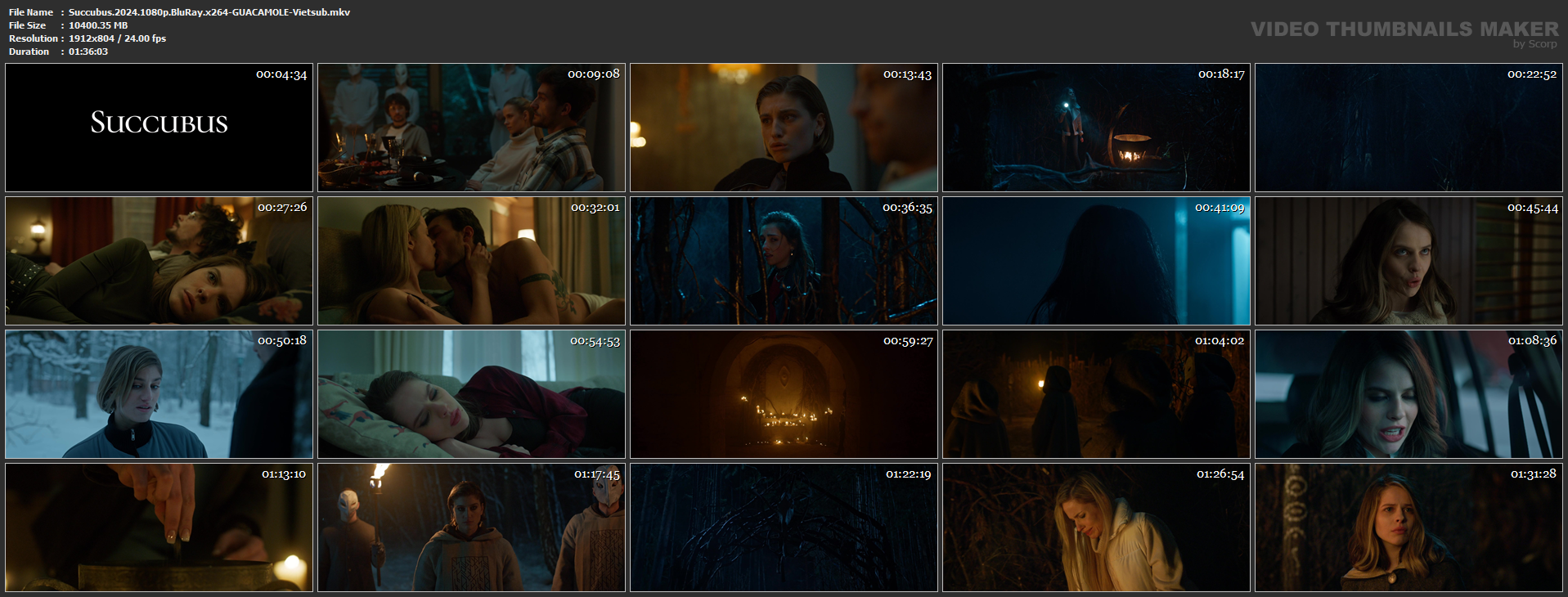
Task: Select the thumbnail timestamped 00:13:43
Action: (x=784, y=128)
